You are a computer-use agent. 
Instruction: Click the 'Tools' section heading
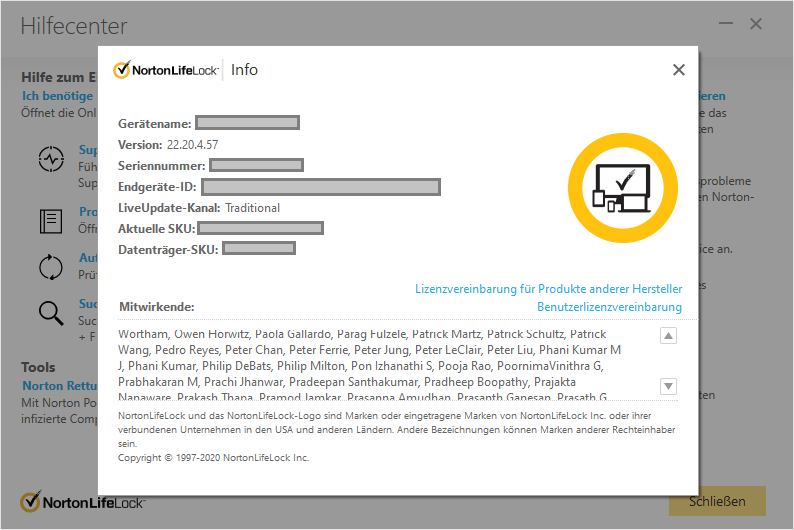tap(38, 367)
